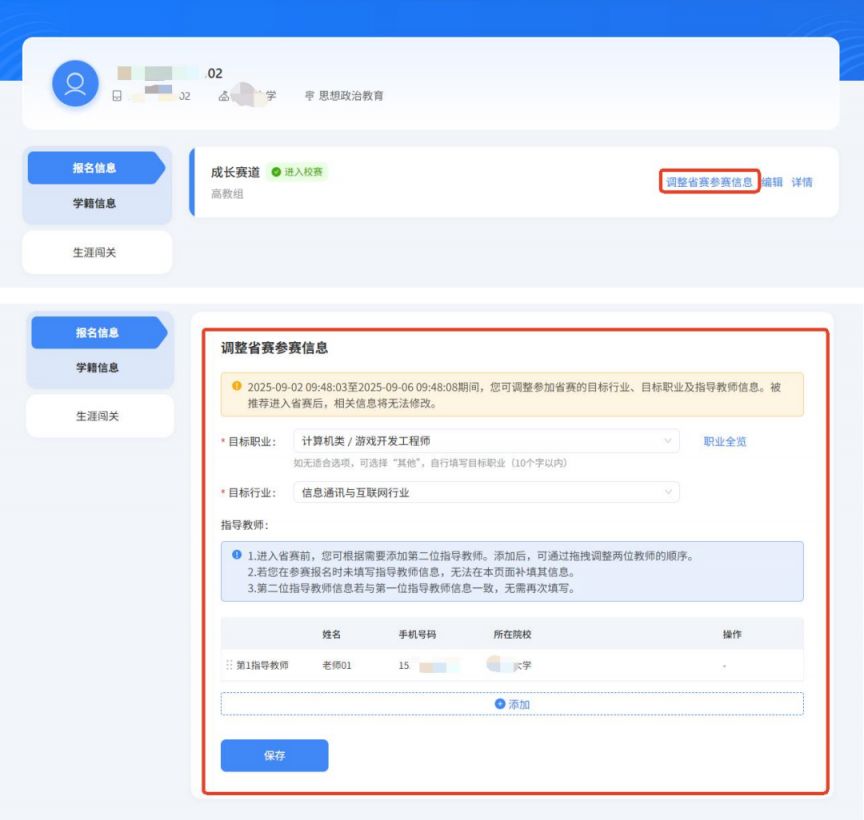Open the 职业全览 link
864x820 pixels.
(727, 441)
